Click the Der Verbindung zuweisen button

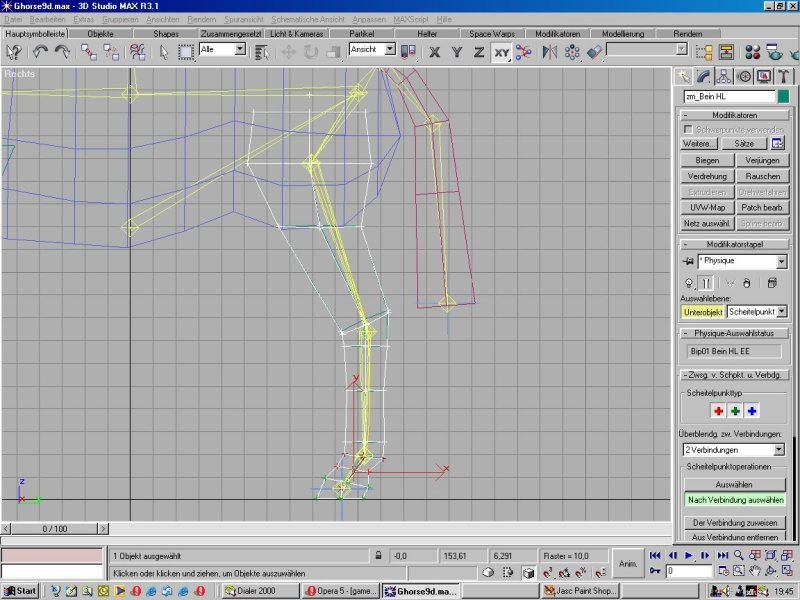(x=735, y=523)
